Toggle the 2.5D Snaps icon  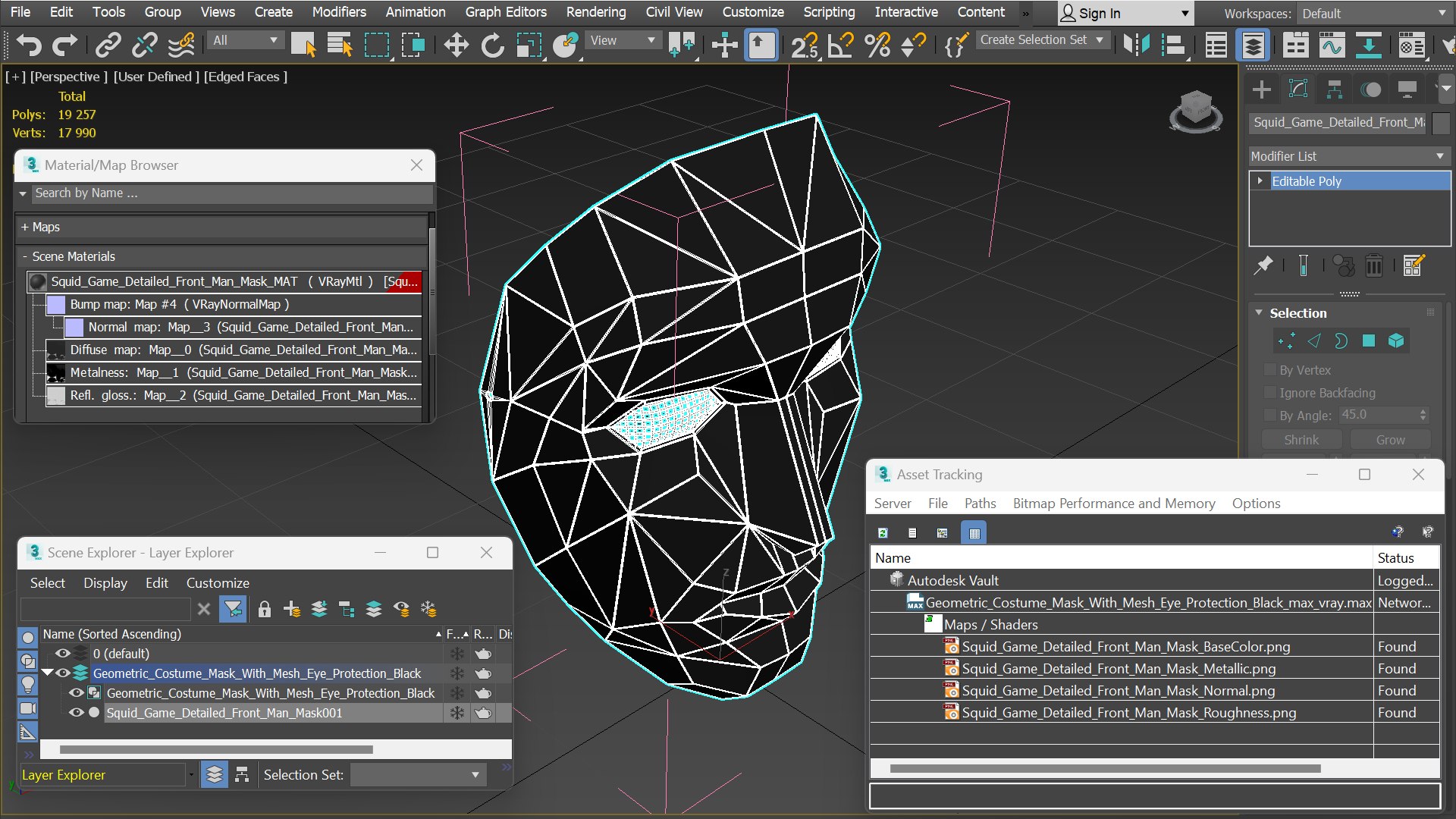805,45
